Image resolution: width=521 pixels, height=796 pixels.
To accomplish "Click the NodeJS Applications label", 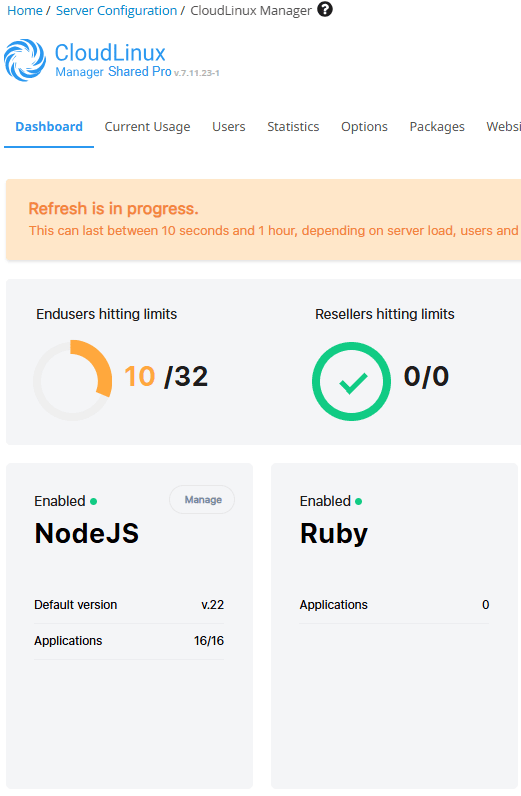I will (68, 641).
